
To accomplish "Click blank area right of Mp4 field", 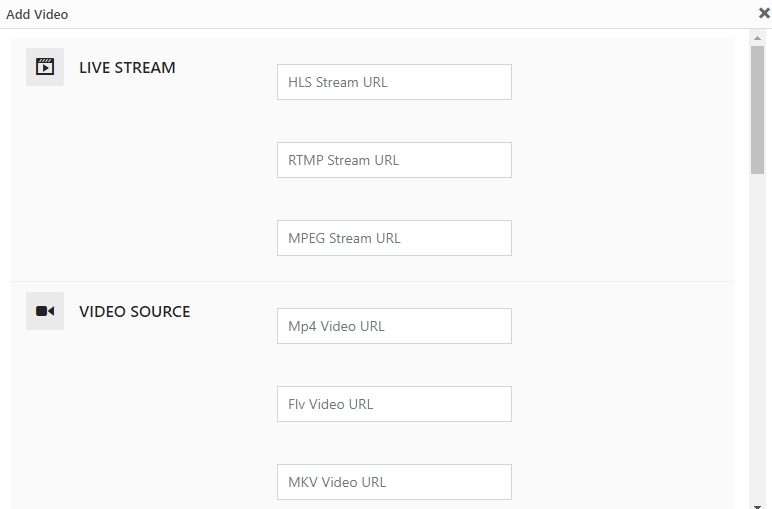I will 623,326.
